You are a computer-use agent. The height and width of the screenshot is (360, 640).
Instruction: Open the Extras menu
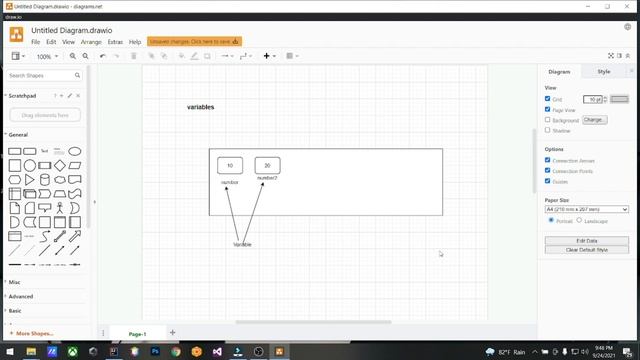115,42
